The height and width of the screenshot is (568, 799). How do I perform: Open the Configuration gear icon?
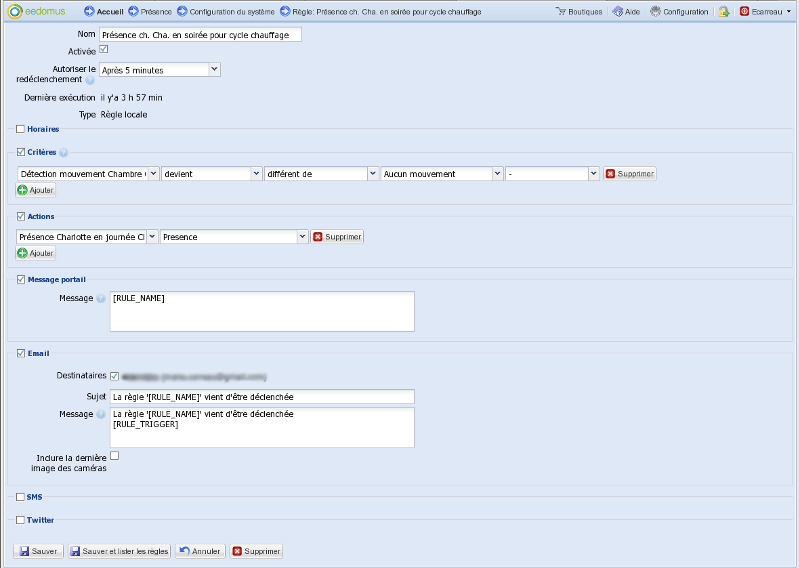pyautogui.click(x=655, y=12)
